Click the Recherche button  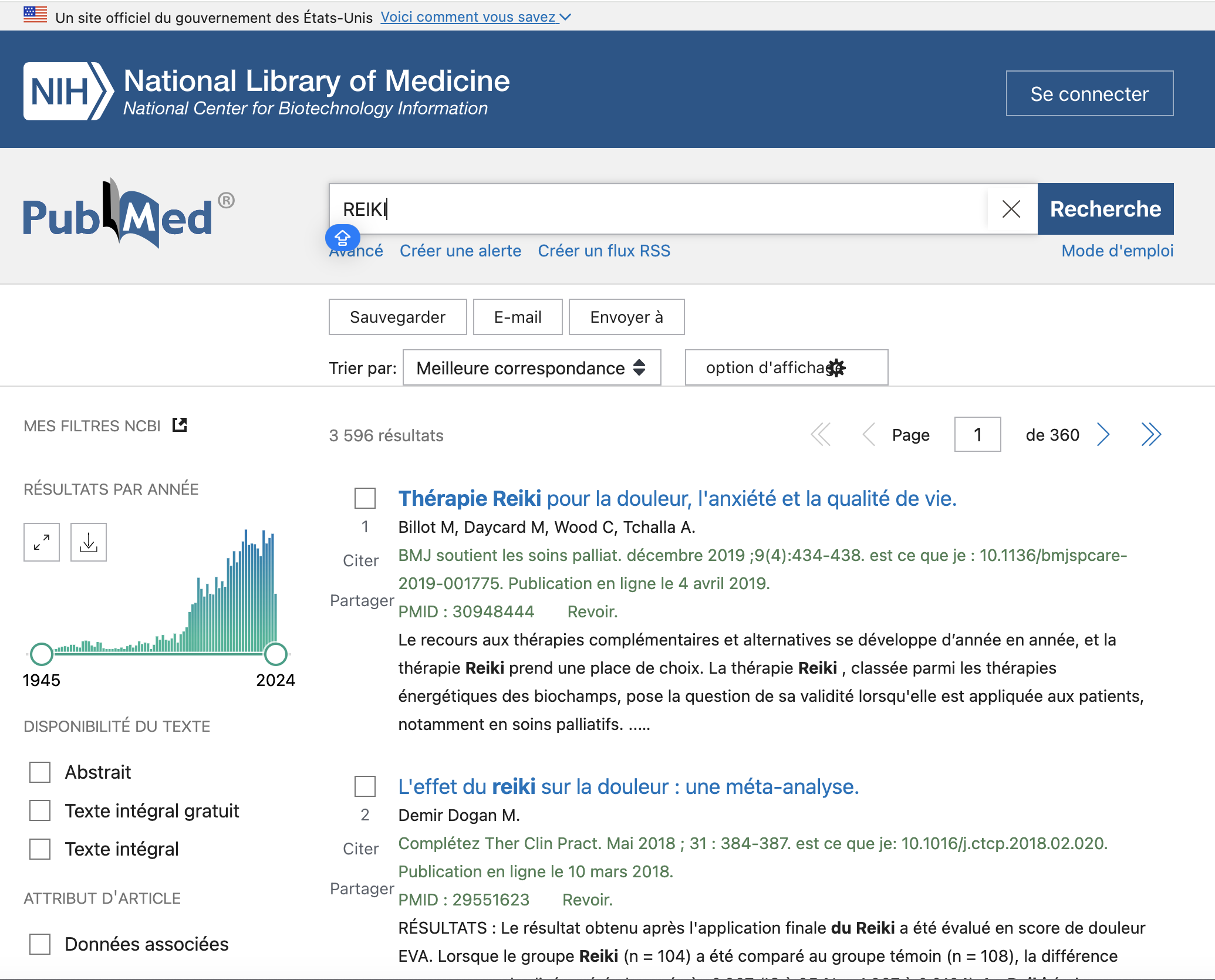[x=1106, y=209]
